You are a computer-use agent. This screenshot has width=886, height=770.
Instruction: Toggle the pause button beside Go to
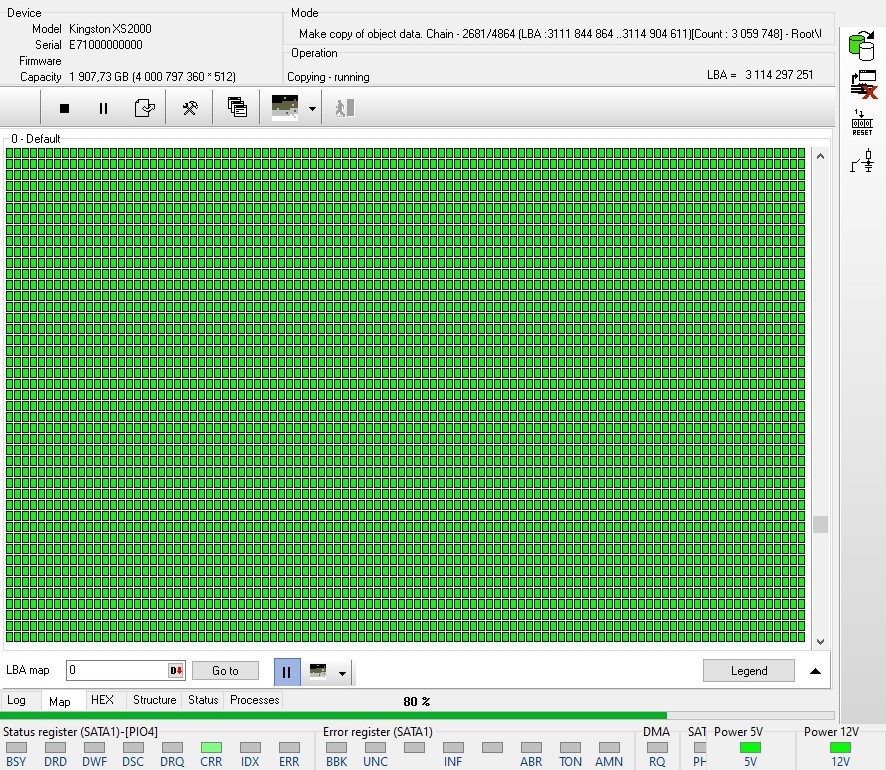(x=286, y=671)
